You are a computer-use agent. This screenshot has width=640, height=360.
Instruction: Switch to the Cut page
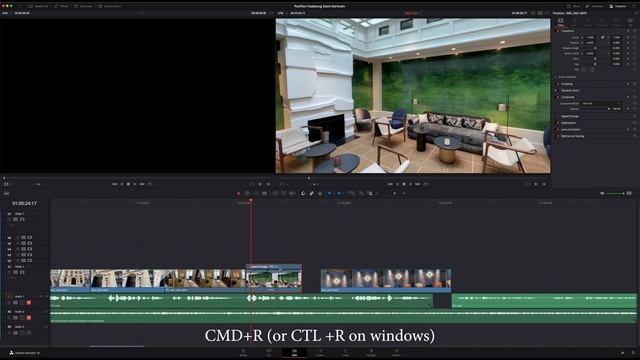269,352
